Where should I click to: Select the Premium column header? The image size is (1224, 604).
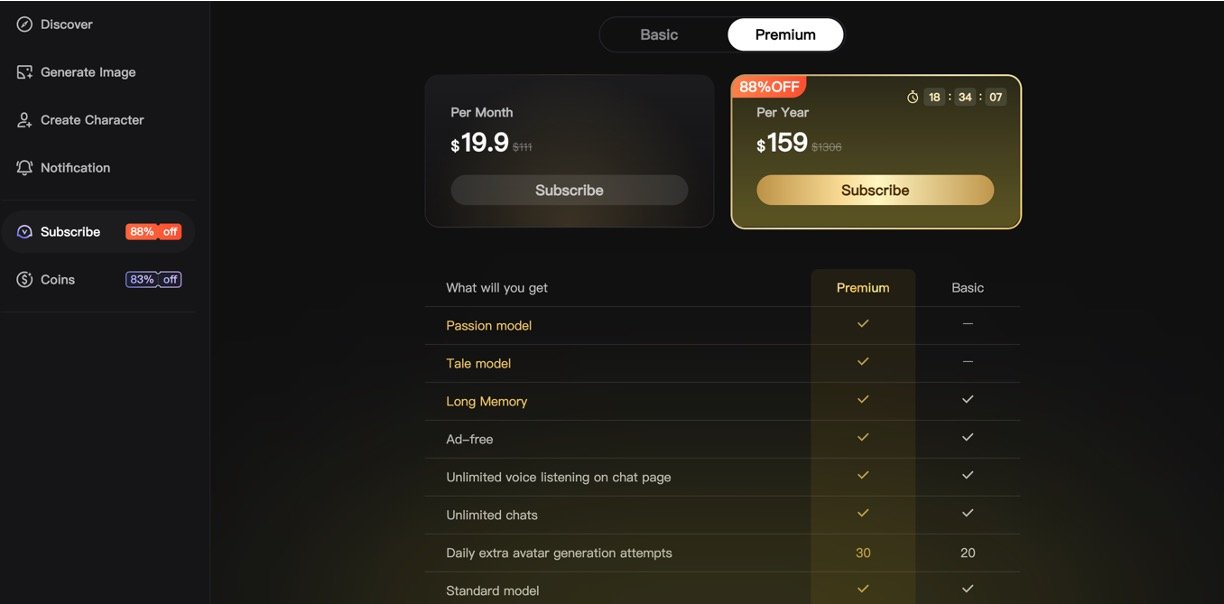click(x=862, y=288)
